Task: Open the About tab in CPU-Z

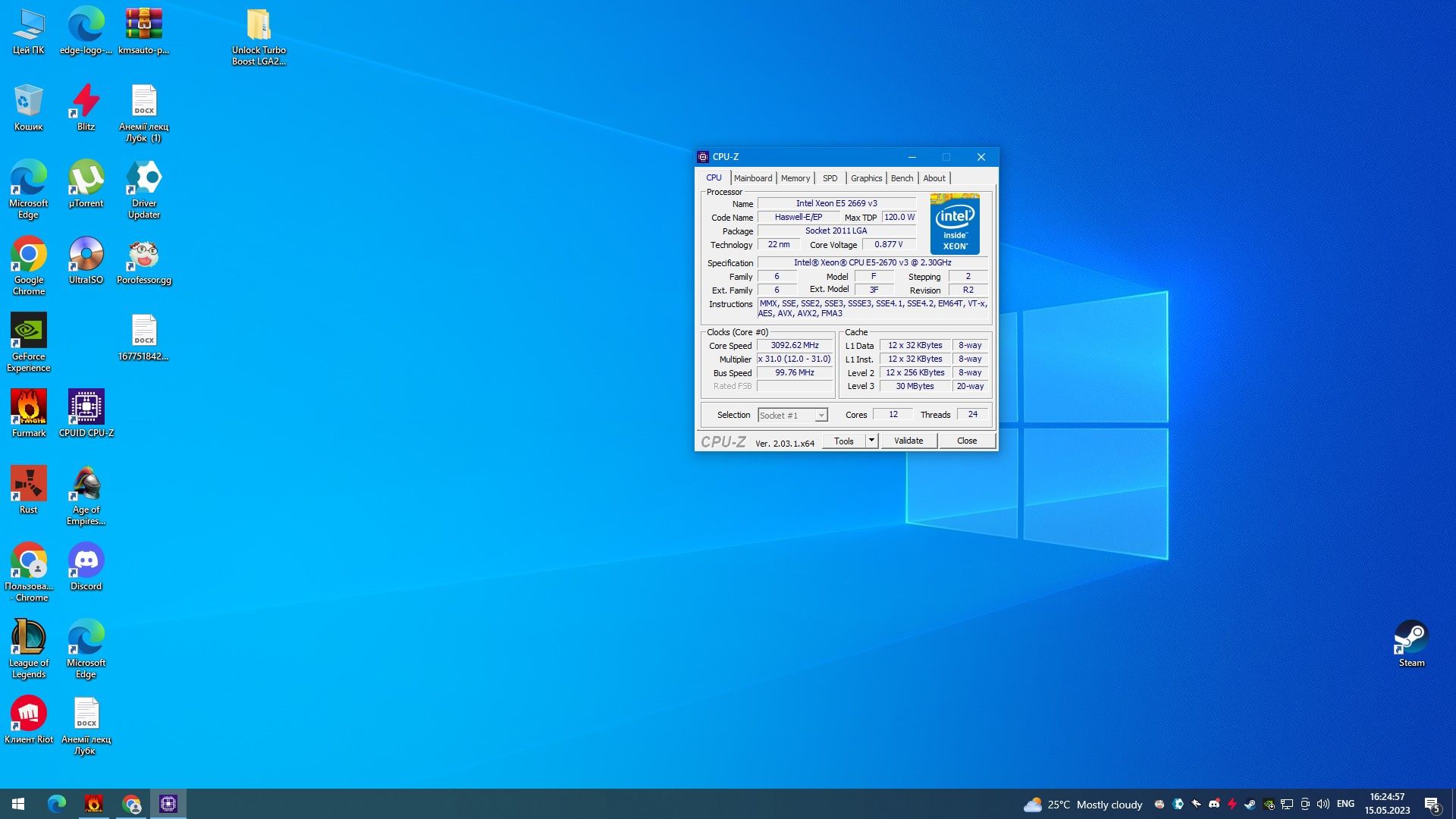Action: tap(934, 178)
